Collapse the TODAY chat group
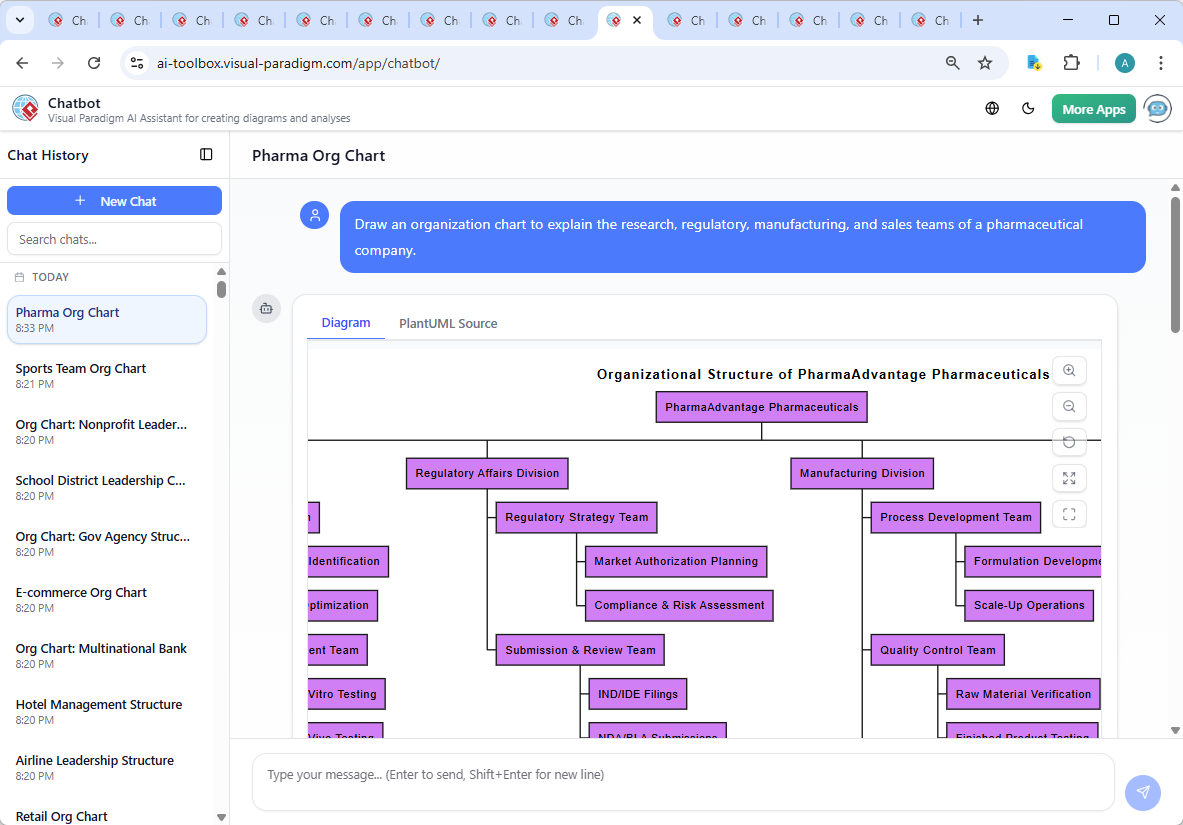1183x825 pixels. click(46, 277)
